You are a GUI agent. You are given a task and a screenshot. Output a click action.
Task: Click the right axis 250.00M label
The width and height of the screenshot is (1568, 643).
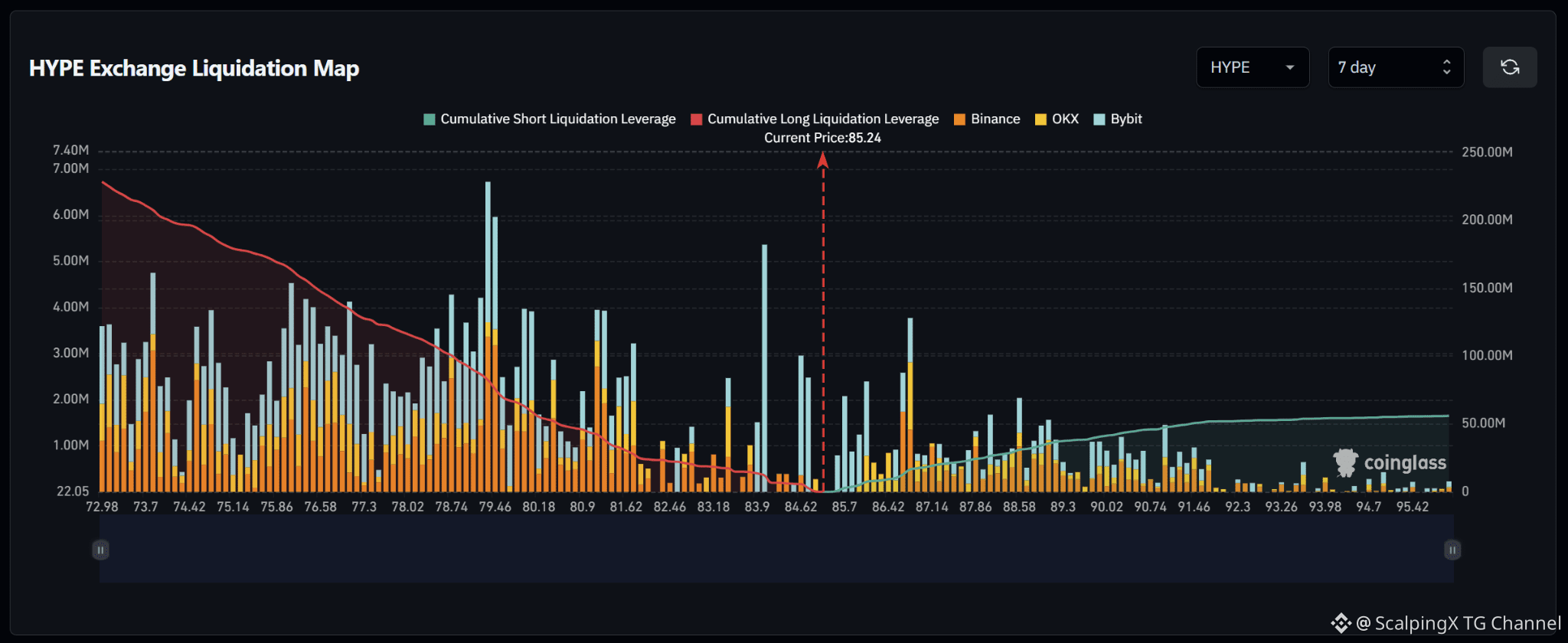click(1487, 152)
